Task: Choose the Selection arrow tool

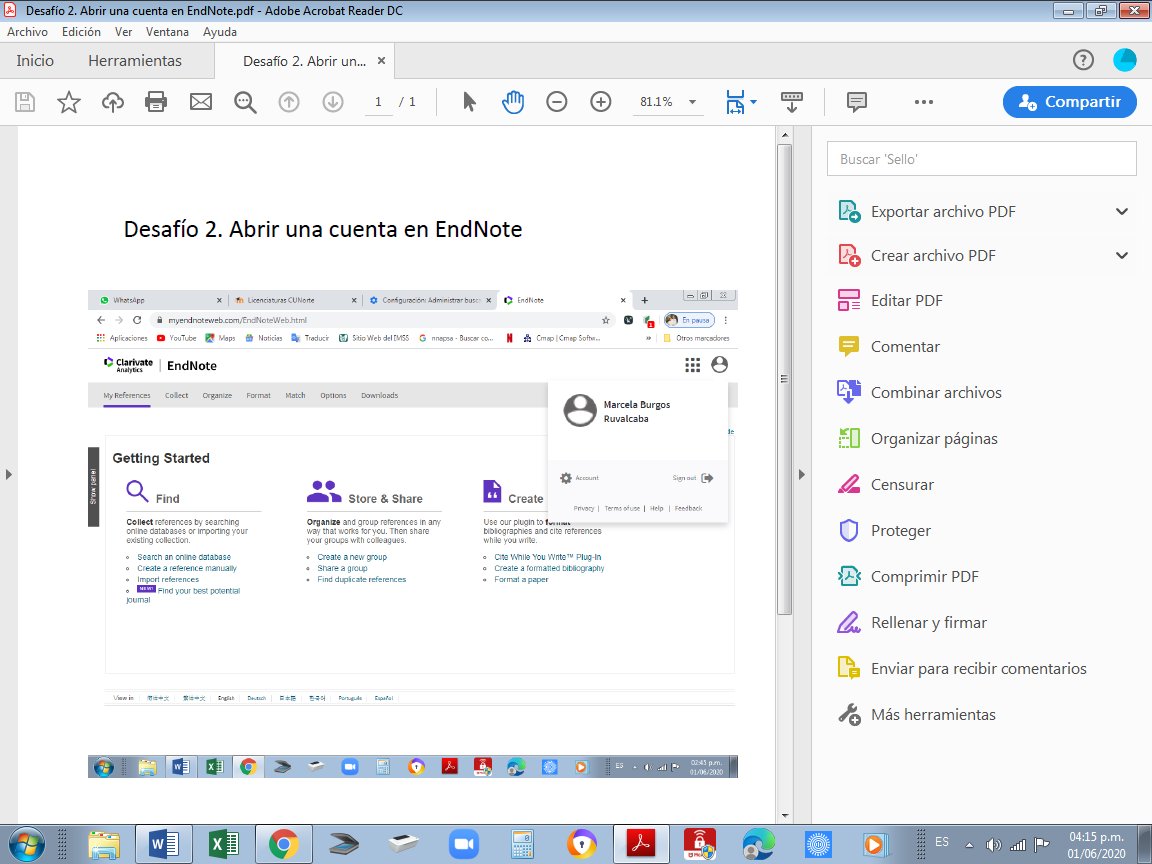Action: (469, 101)
